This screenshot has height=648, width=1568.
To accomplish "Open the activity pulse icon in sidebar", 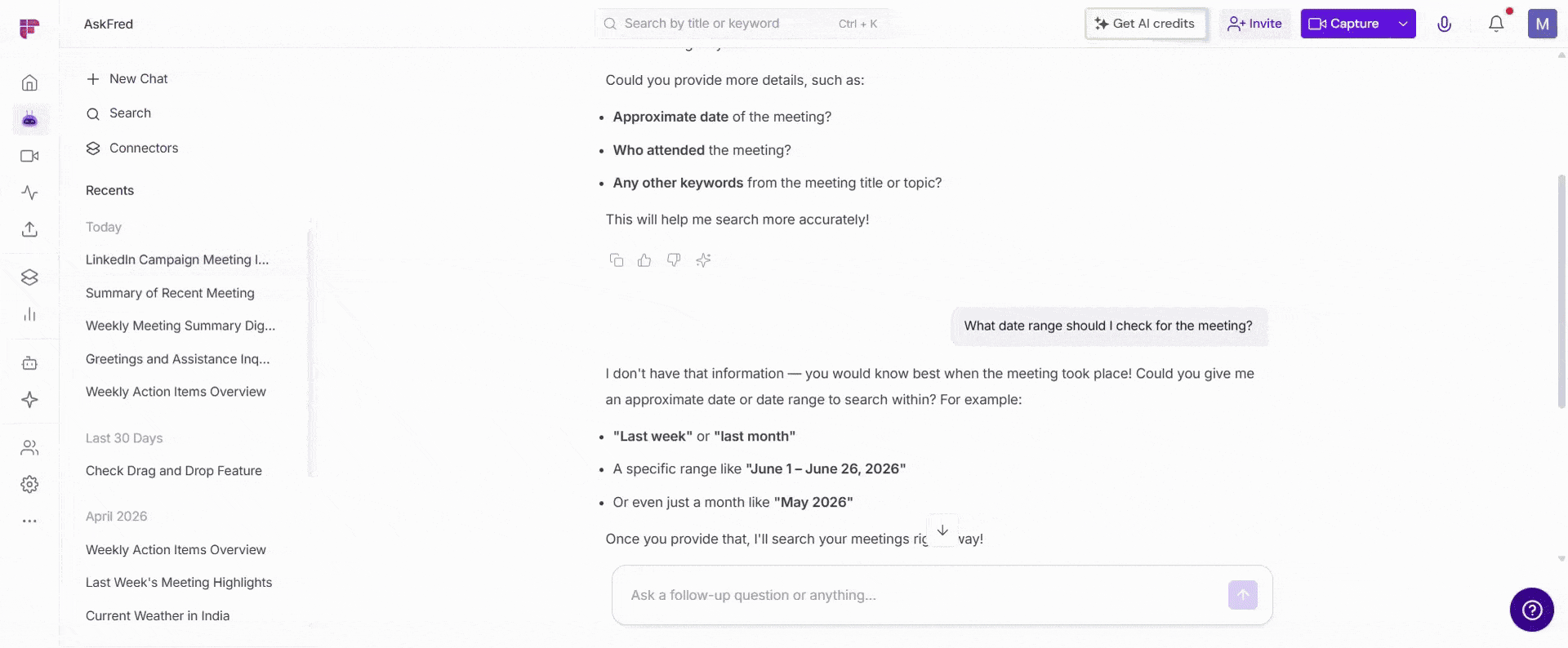I will pos(29,193).
